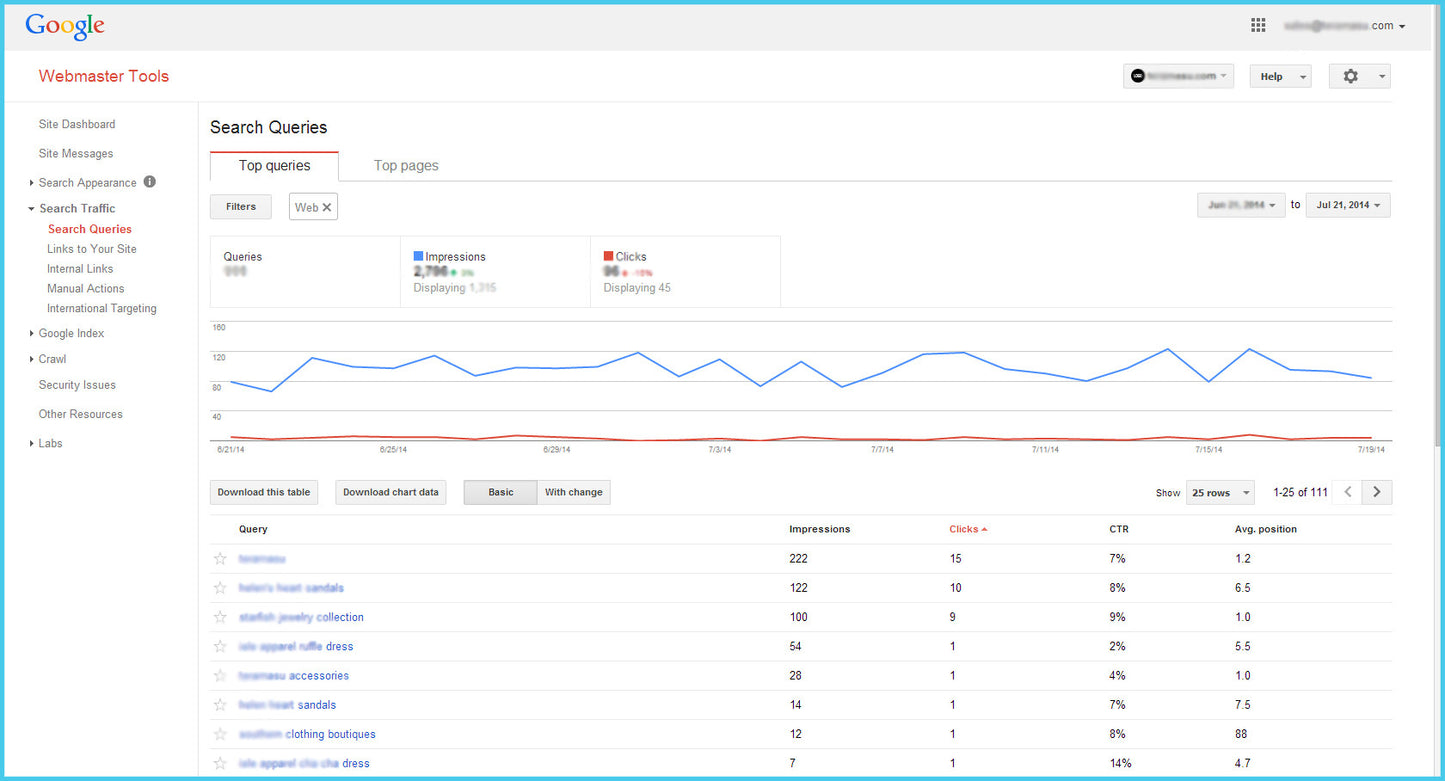Click the blue Impressions legend swatch
The height and width of the screenshot is (781, 1445).
tap(419, 257)
